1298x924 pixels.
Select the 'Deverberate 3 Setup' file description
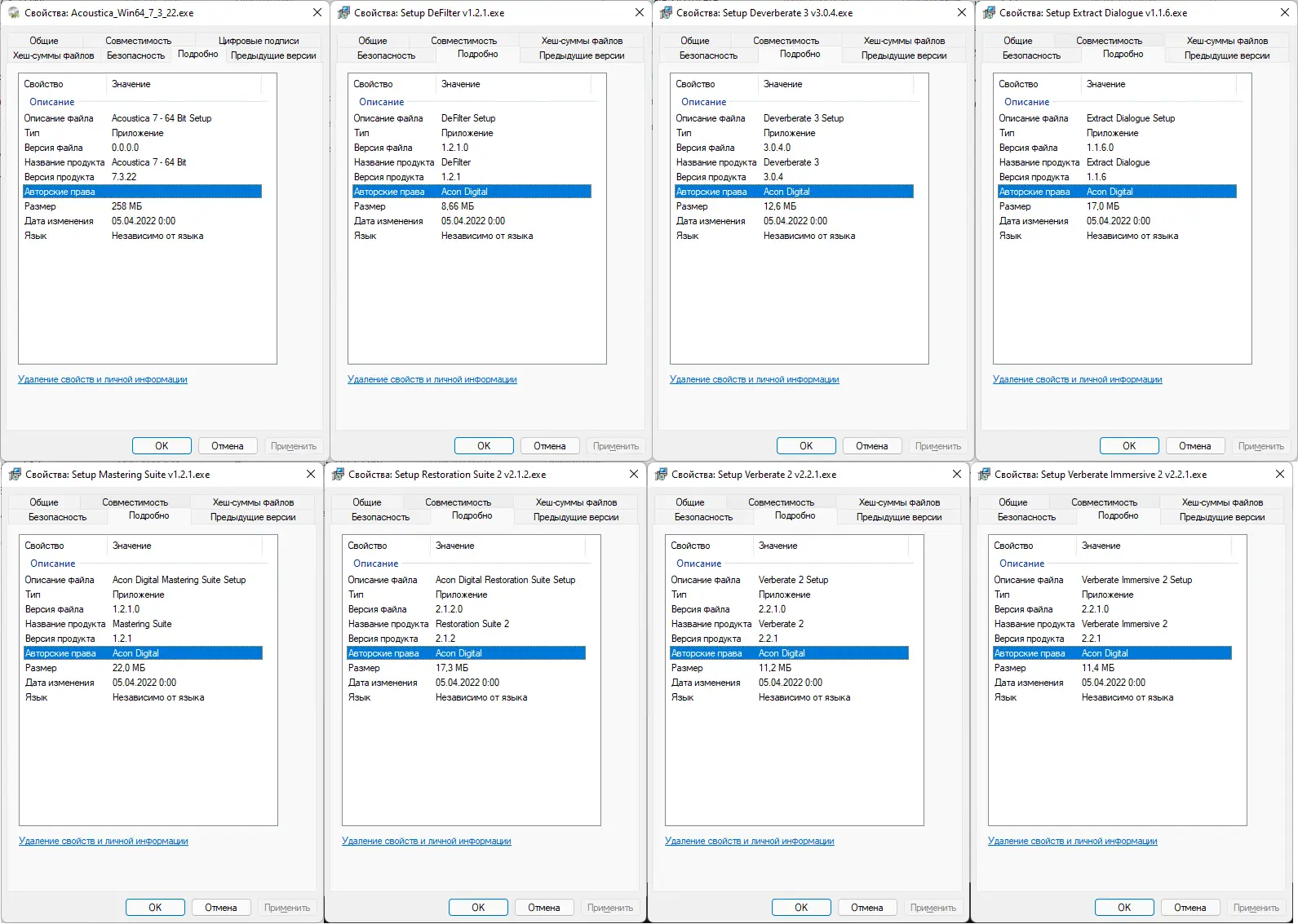point(804,118)
